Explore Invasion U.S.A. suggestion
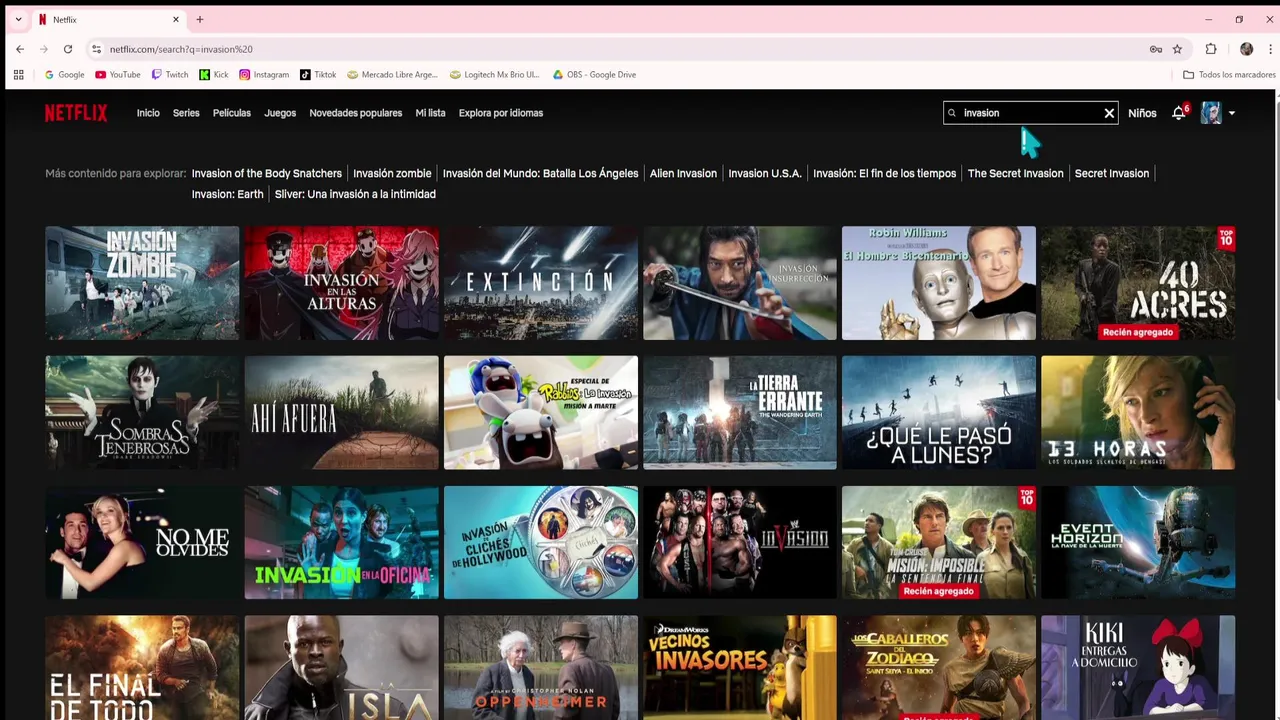The width and height of the screenshot is (1280, 720). [x=765, y=173]
